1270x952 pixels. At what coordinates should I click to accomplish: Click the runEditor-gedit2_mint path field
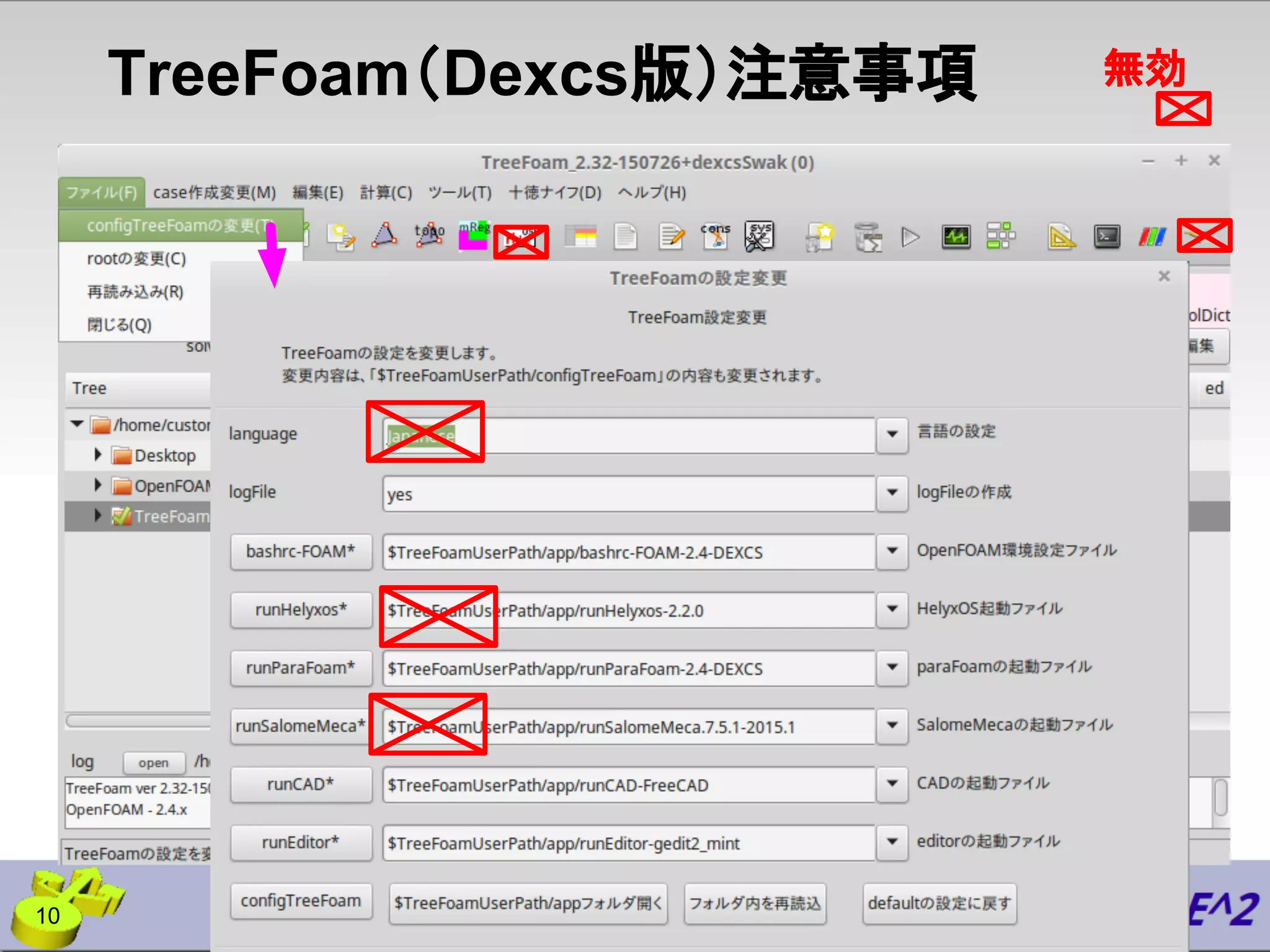point(629,844)
